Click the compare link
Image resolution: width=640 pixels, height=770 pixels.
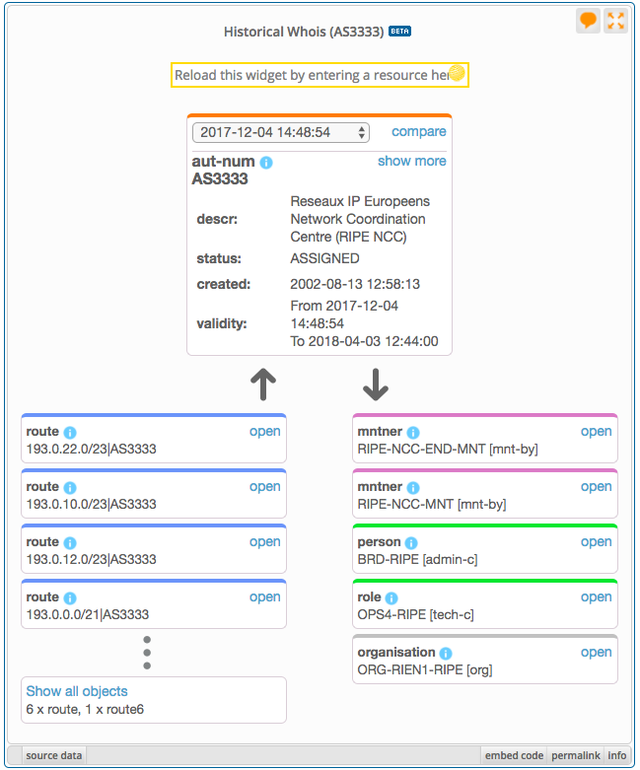pyautogui.click(x=419, y=132)
